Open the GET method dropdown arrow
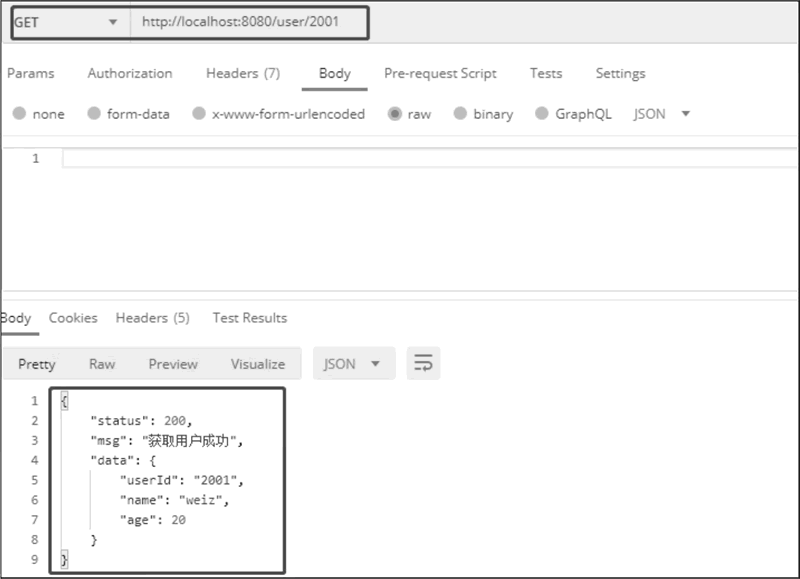 (x=113, y=22)
